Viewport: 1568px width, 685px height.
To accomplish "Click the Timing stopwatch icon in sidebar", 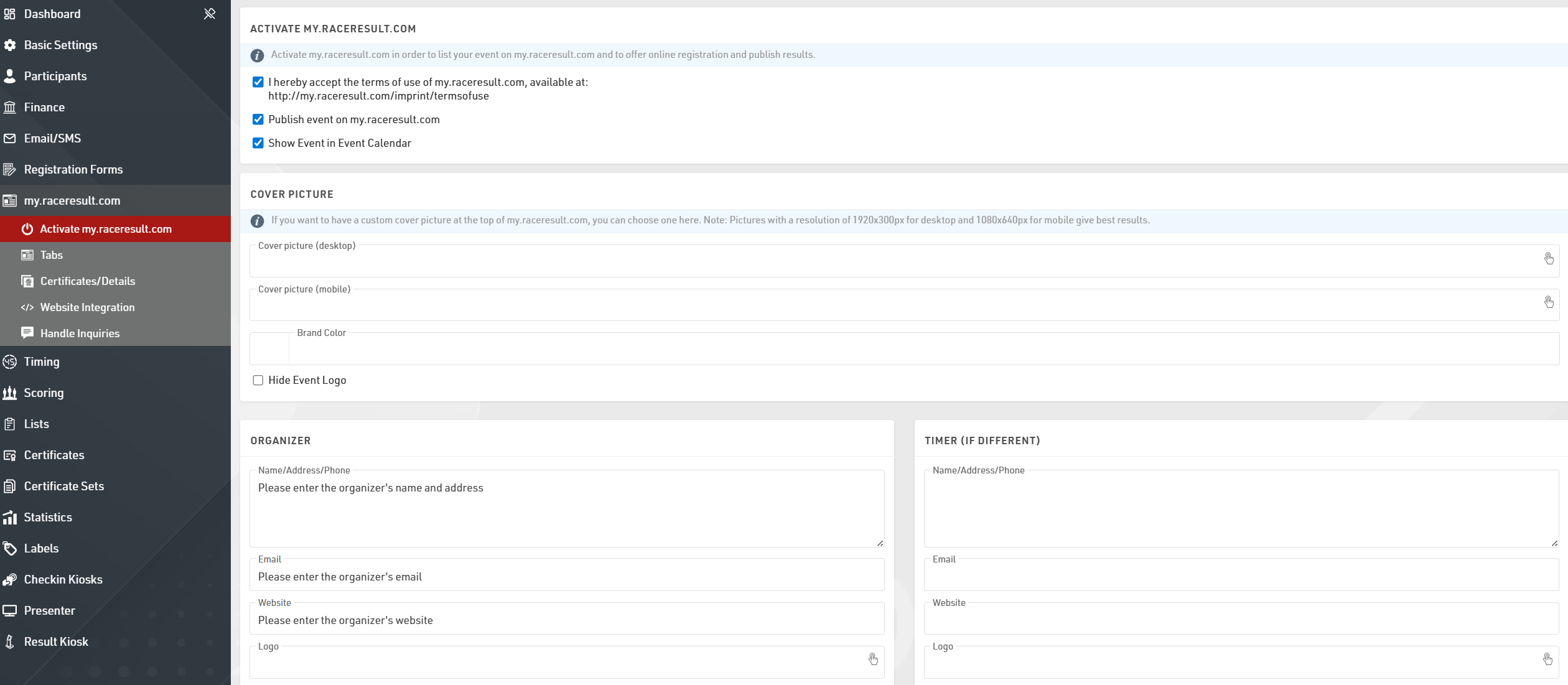I will coord(10,362).
